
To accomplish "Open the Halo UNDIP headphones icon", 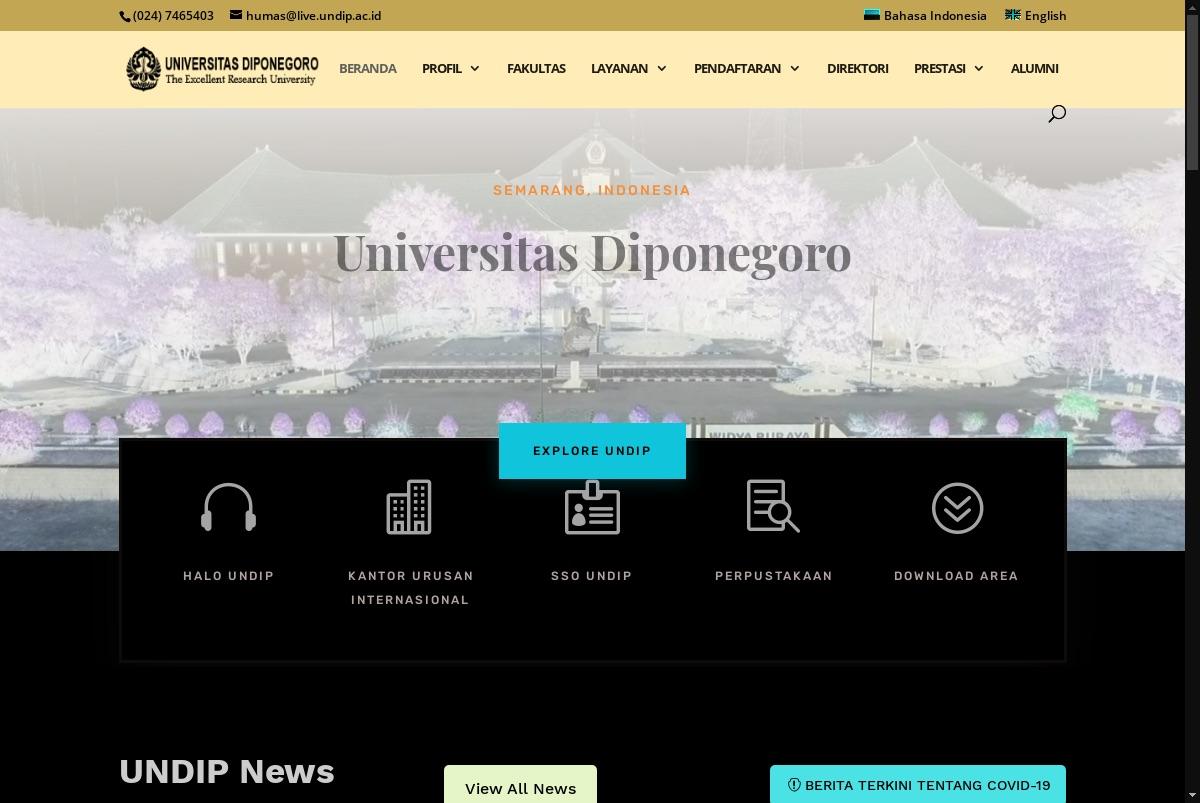I will click(229, 507).
